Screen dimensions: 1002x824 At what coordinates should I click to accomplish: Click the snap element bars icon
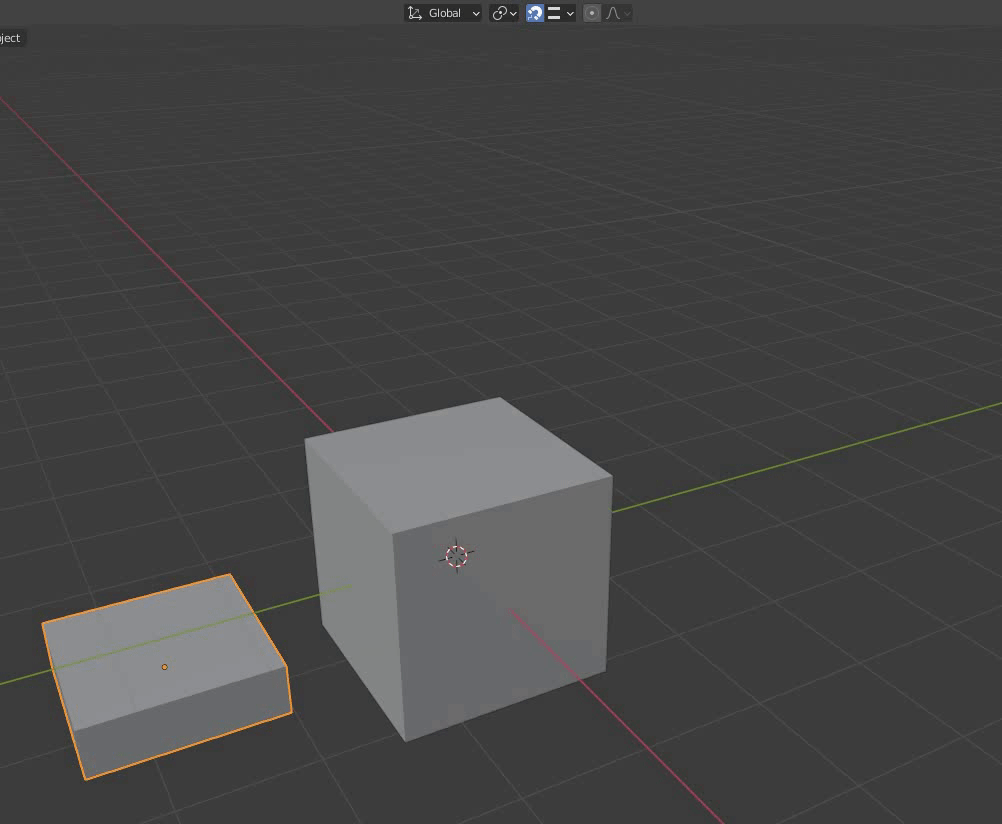point(554,13)
